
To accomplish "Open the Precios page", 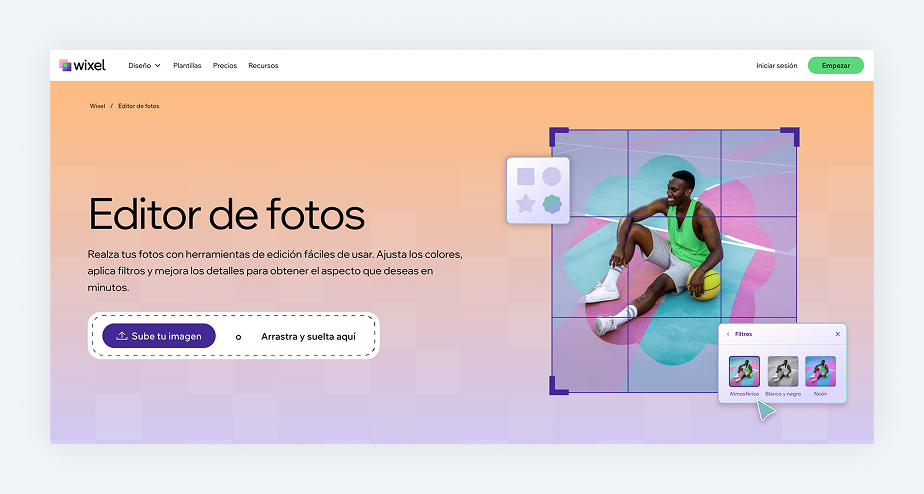I will [x=225, y=65].
